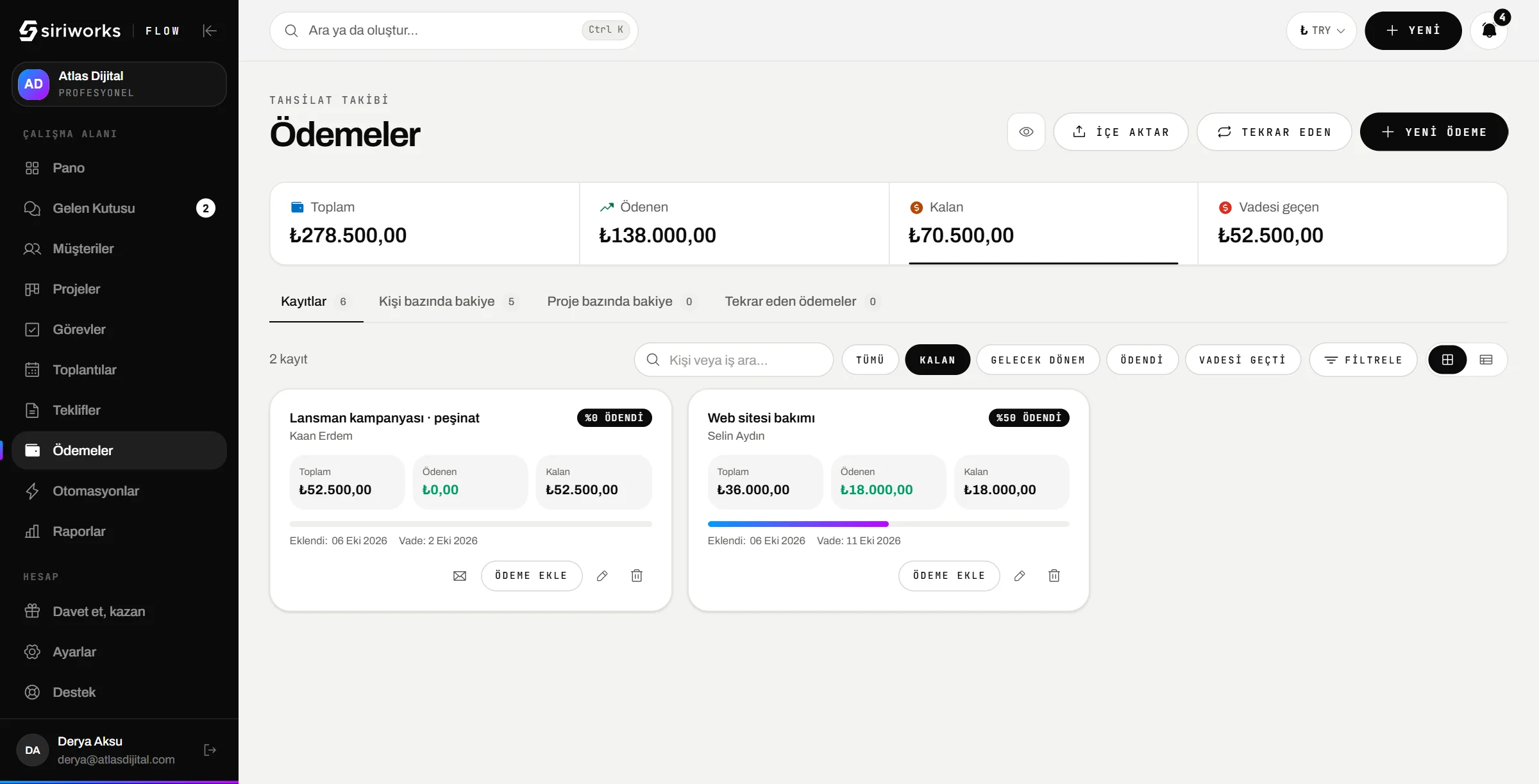Open FİLTRELE filter options

pos(1363,360)
